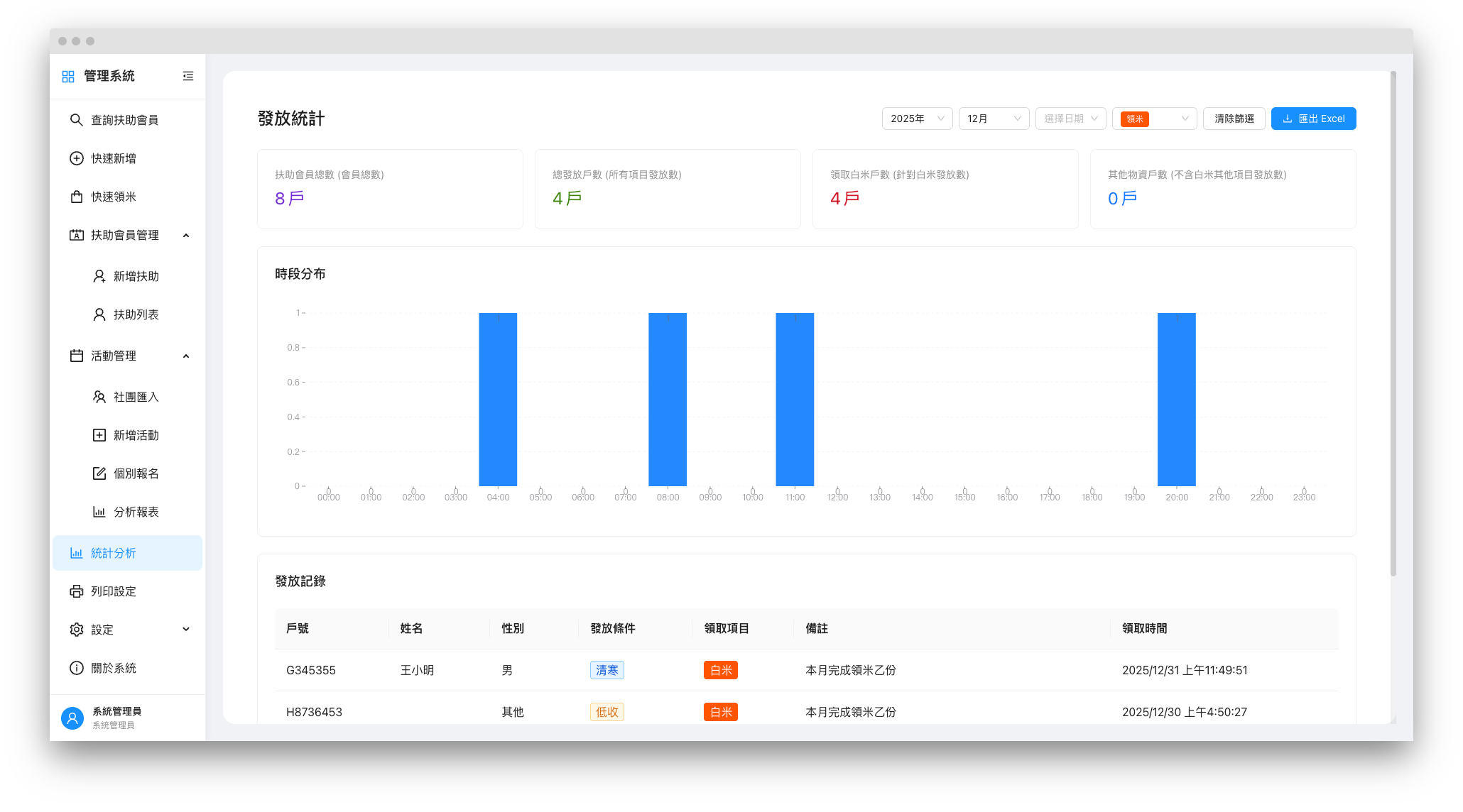
Task: Collapse the sidebar menu icon
Action: (x=187, y=76)
